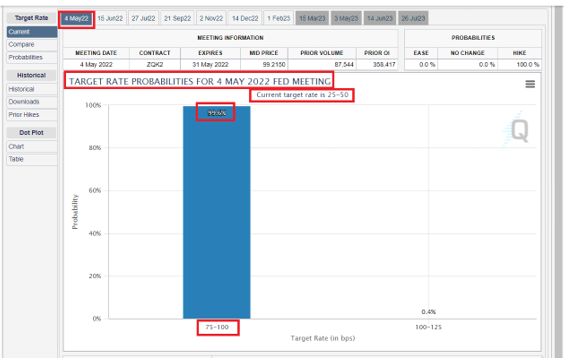Open the Historical sidebar link
Screen dimensions: 564x362
pos(32,89)
